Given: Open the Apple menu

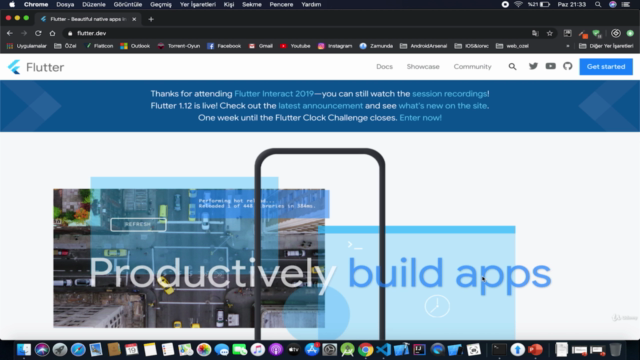Looking at the screenshot, I should tap(12, 4).
